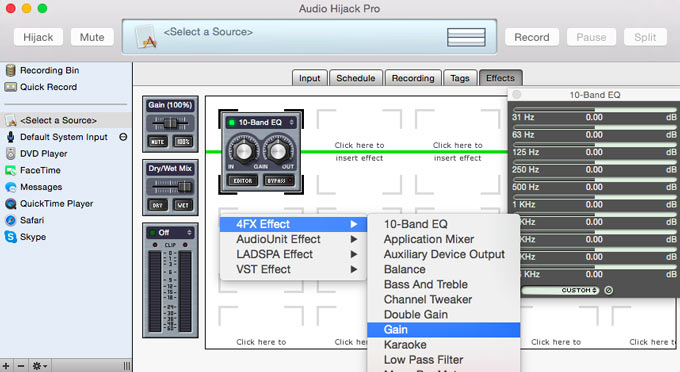
Task: Open the meter Off dropdown
Action: [x=170, y=233]
